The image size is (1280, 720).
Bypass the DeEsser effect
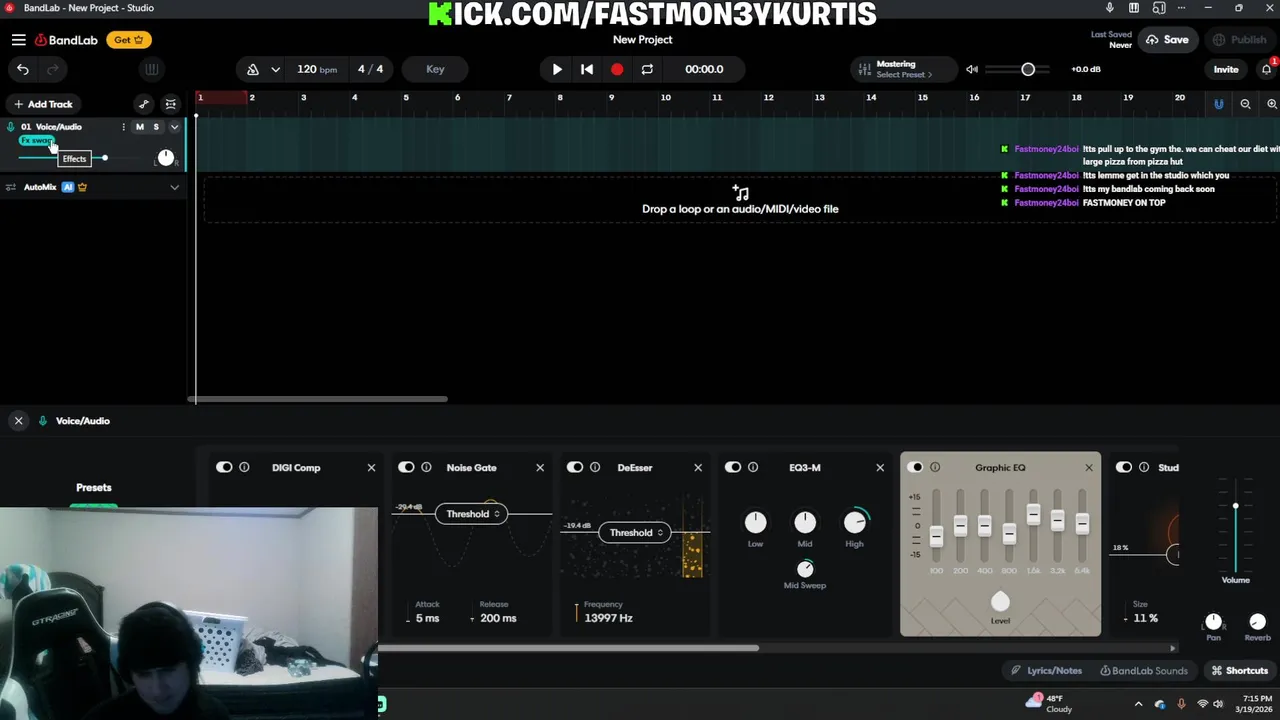pyautogui.click(x=575, y=467)
